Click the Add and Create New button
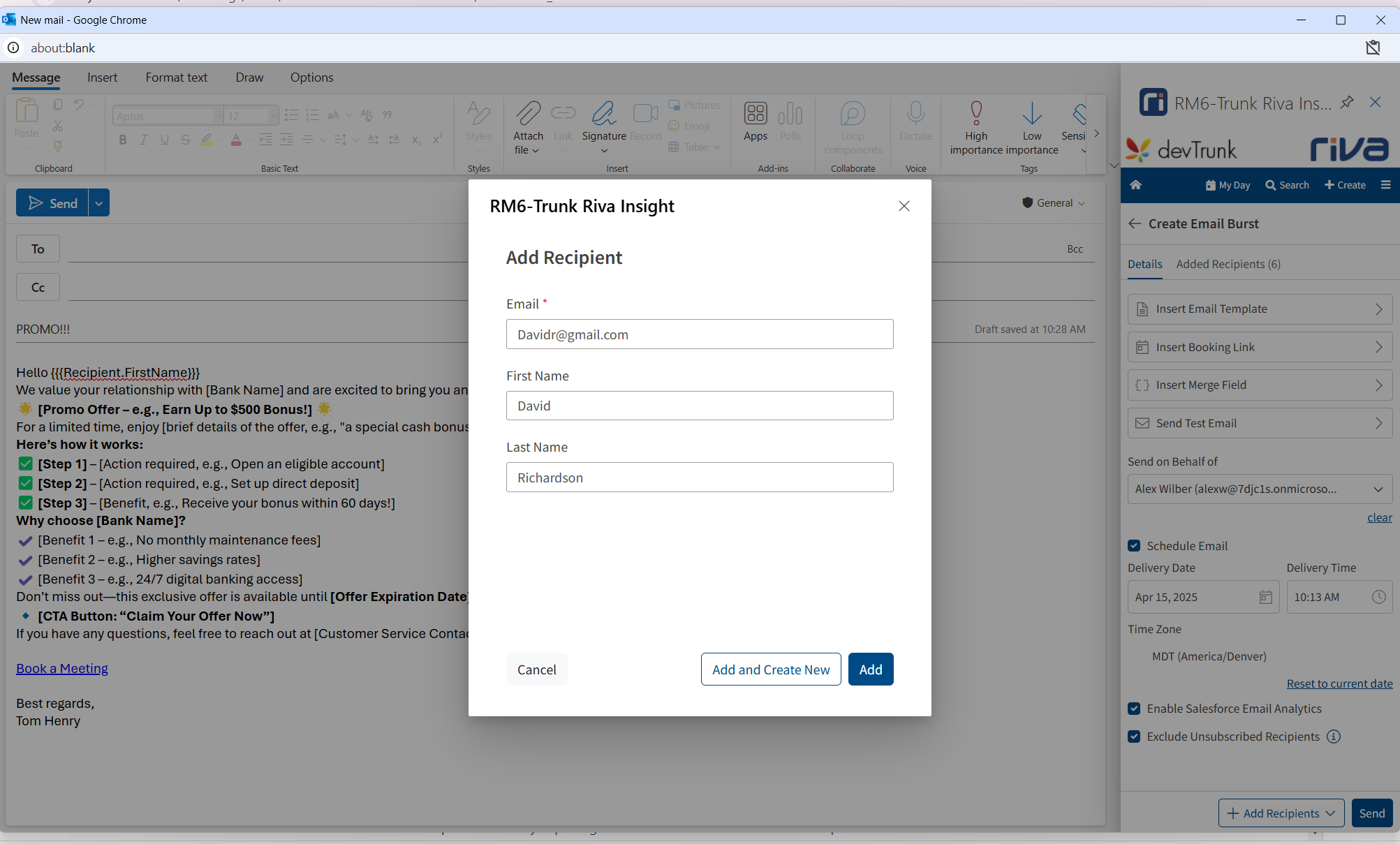Screen dimensions: 1400x844 tap(770, 669)
